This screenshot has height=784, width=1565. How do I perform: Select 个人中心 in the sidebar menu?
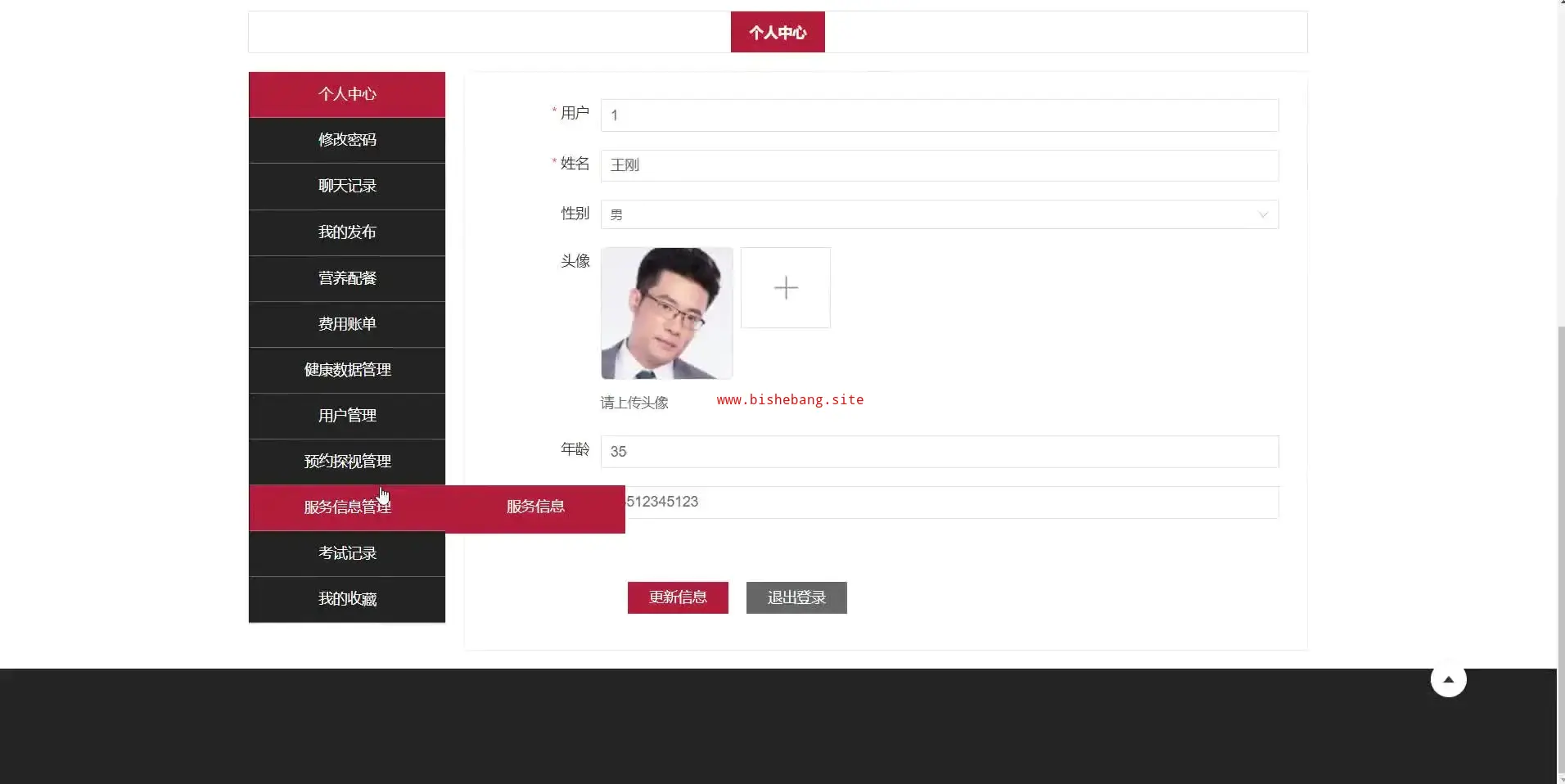(347, 94)
